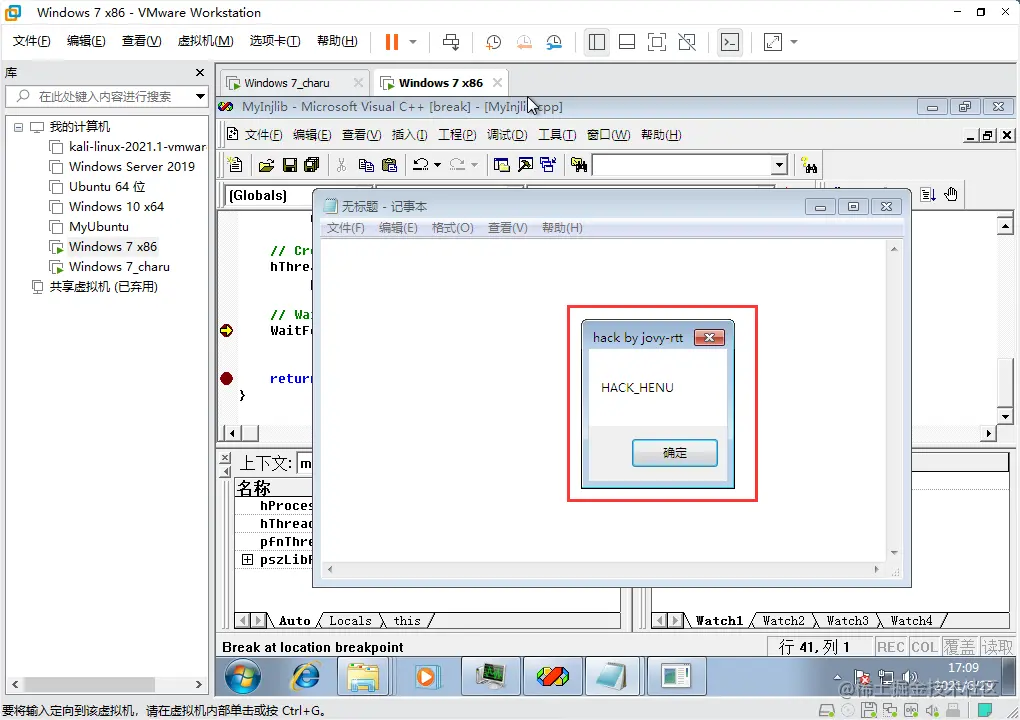Open Internet Explorer from the taskbar
1020x720 pixels.
click(x=305, y=676)
